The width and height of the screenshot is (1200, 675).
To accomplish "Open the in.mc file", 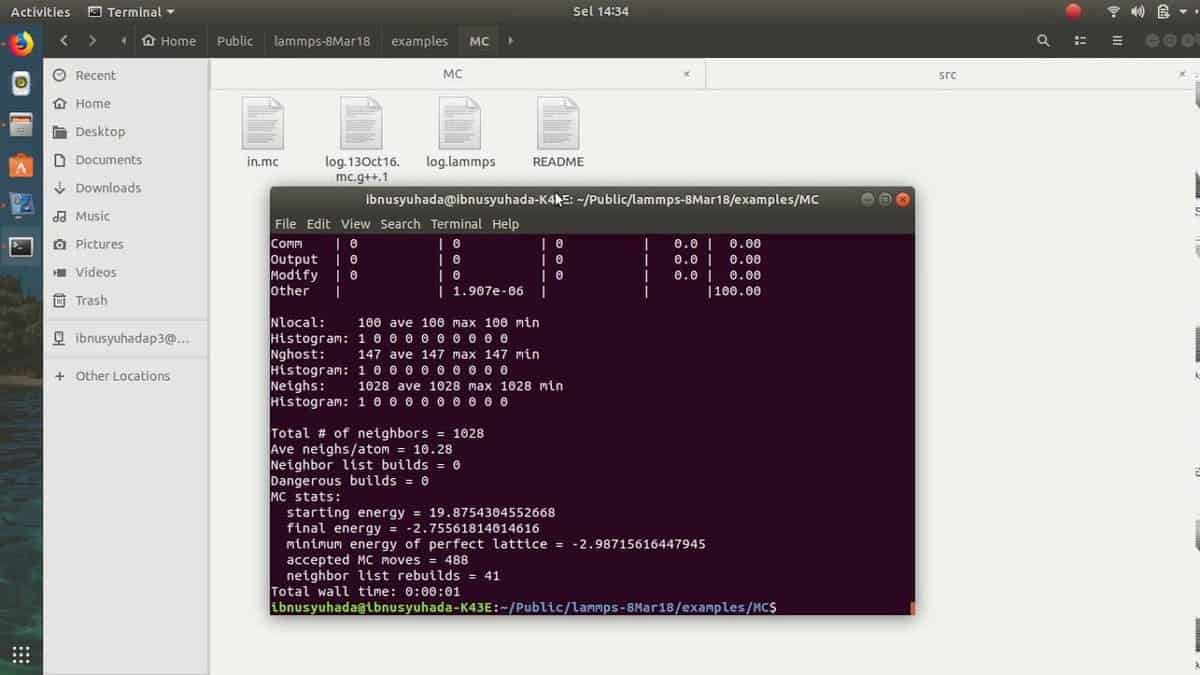I will (263, 132).
